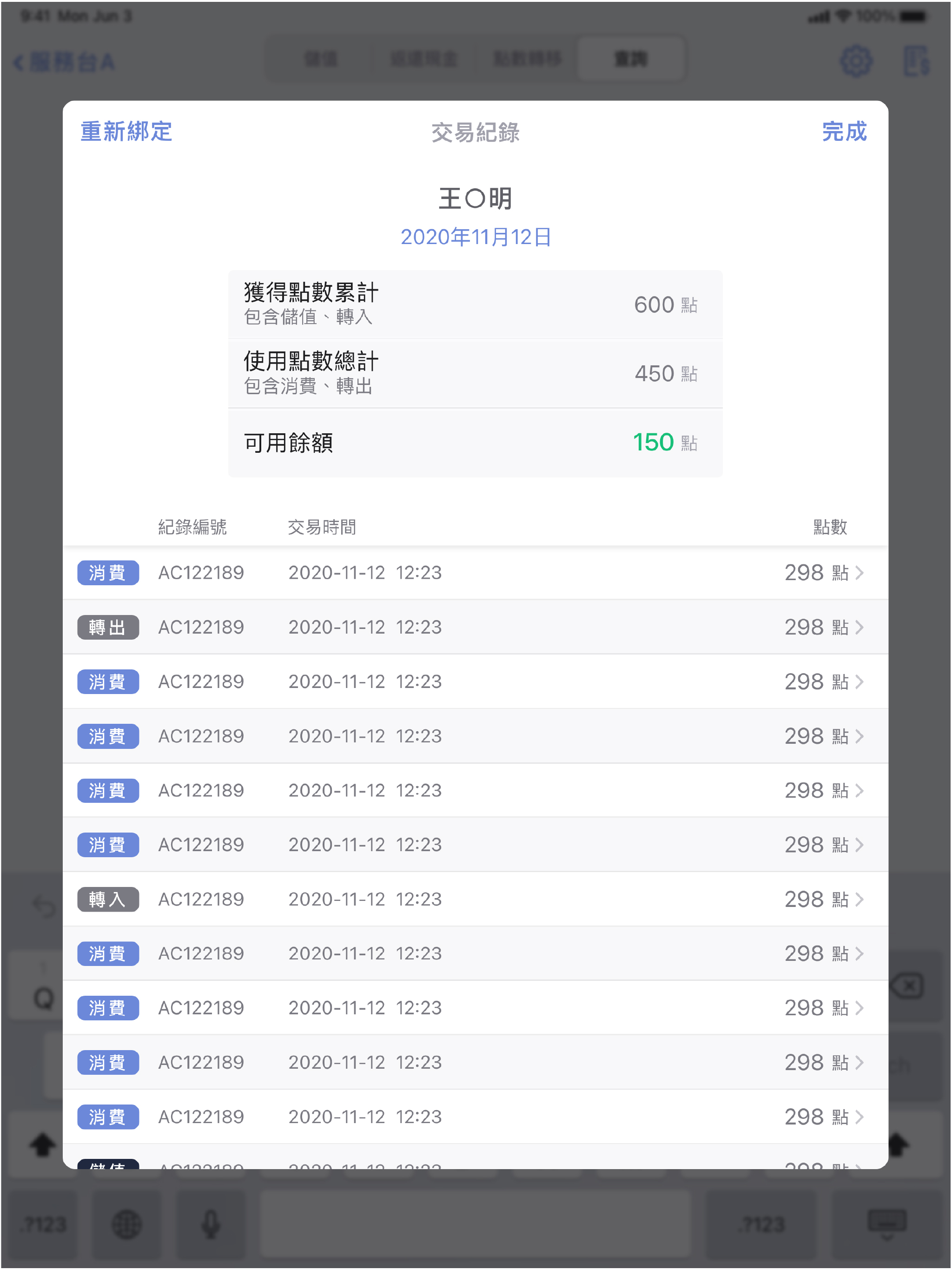
Task: Expand the topmost 消費 record chevron
Action: (x=859, y=572)
